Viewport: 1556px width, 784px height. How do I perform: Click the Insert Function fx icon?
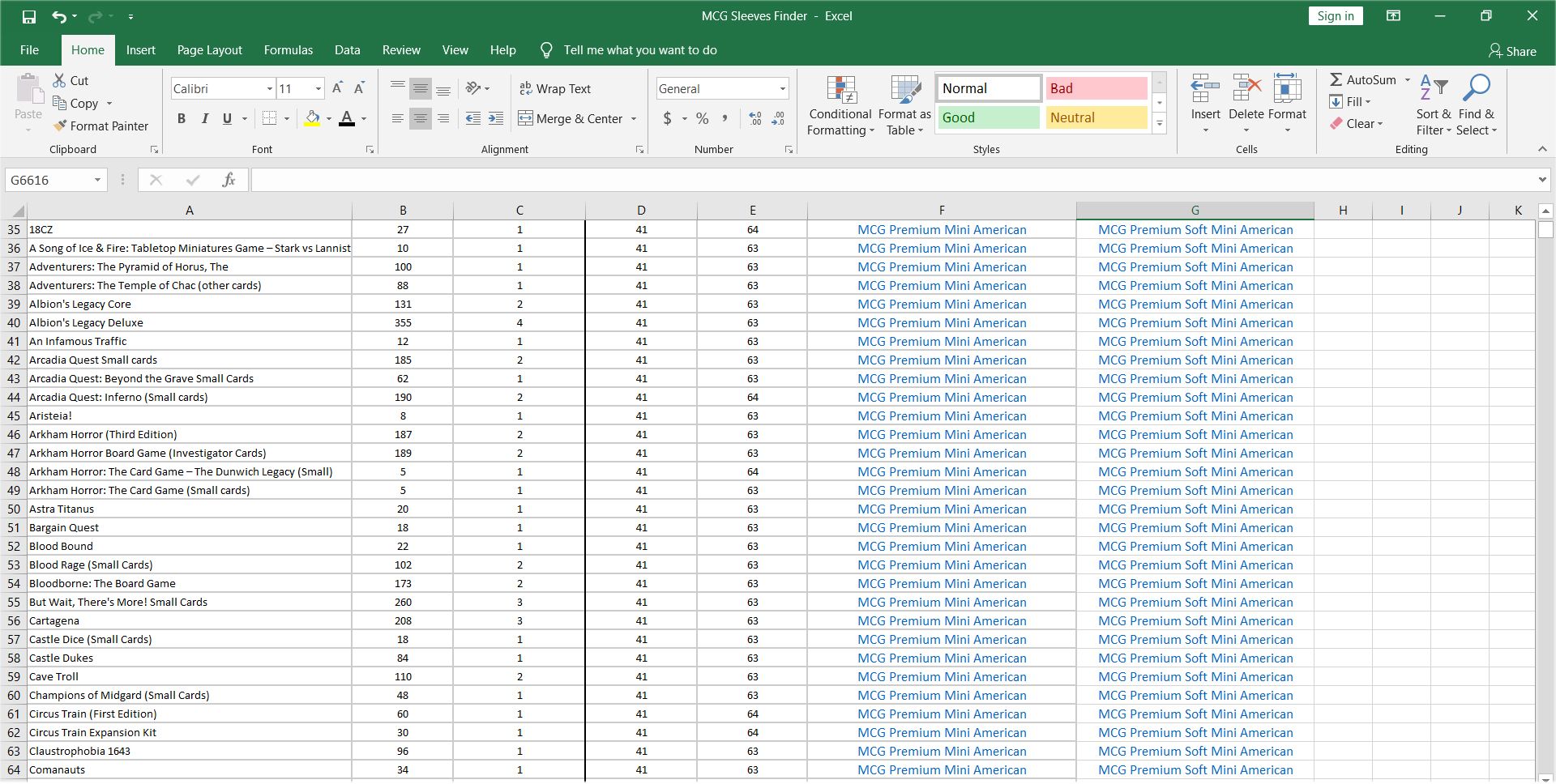point(229,180)
